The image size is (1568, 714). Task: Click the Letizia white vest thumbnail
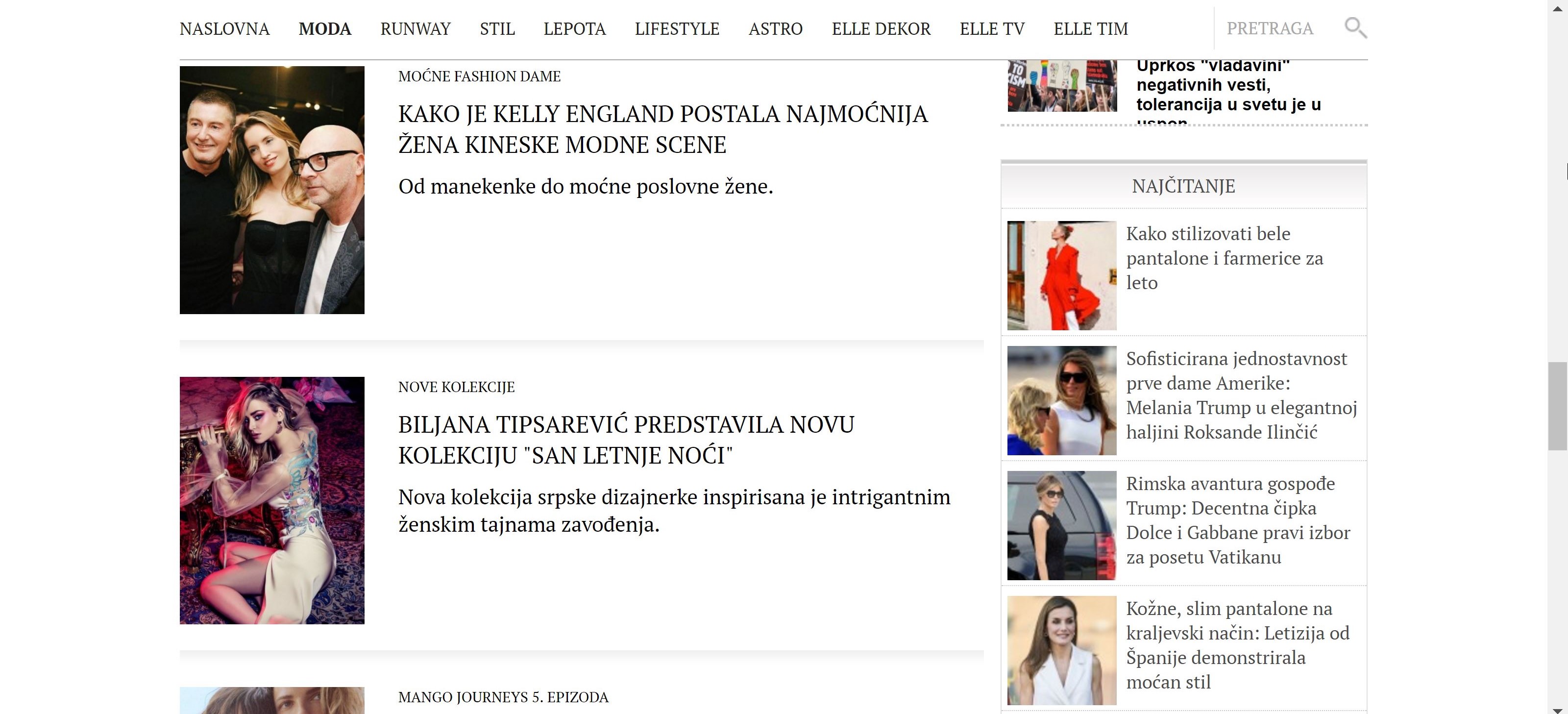[x=1062, y=650]
